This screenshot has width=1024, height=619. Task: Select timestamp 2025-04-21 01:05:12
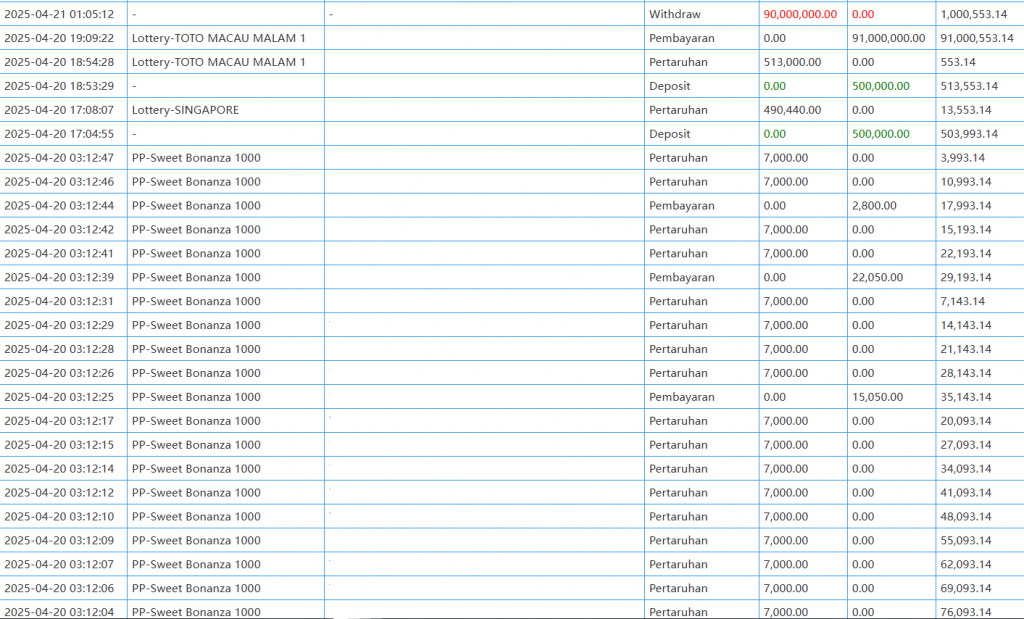pos(59,14)
